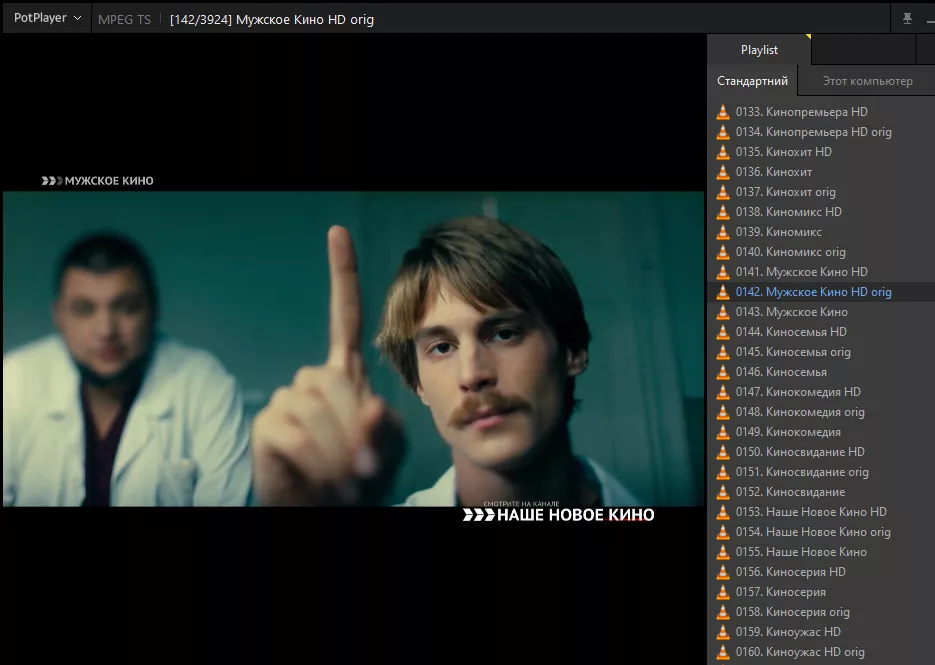Select playlist item 0157. Киносерия
Image resolution: width=935 pixels, height=665 pixels.
821,592
